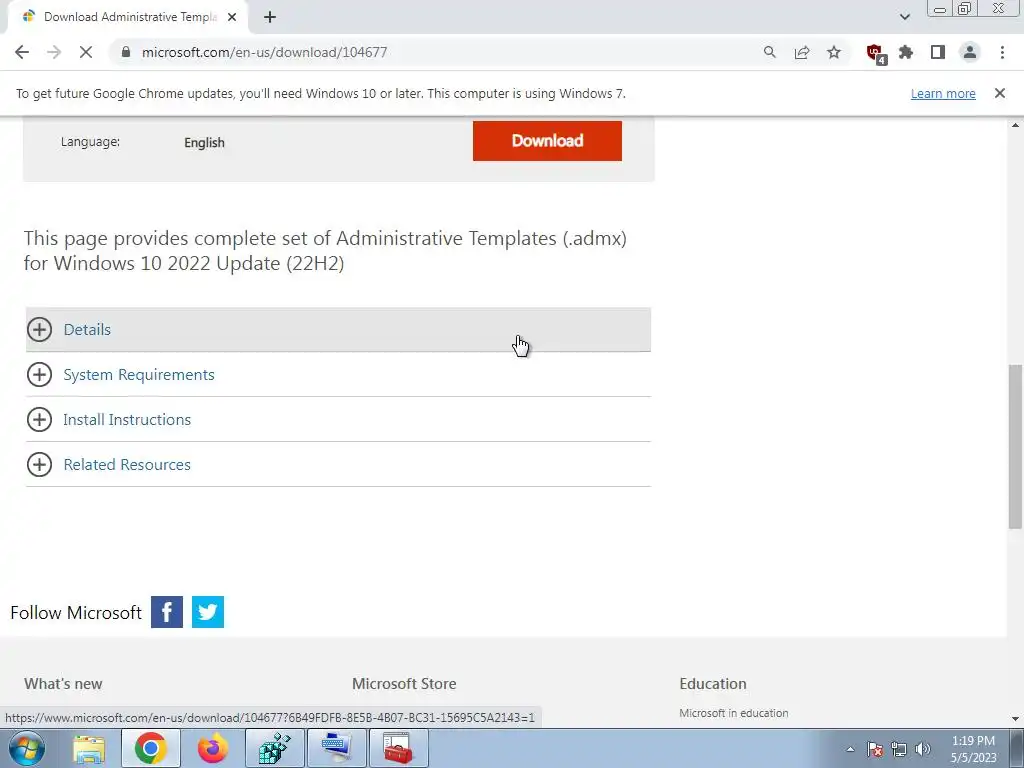Expand System Requirements
The image size is (1024, 768).
338,374
